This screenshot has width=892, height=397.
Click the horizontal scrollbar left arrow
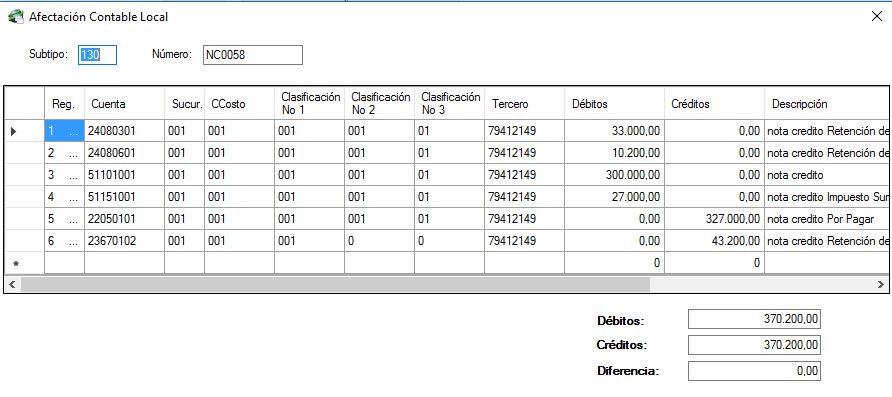tap(11, 283)
